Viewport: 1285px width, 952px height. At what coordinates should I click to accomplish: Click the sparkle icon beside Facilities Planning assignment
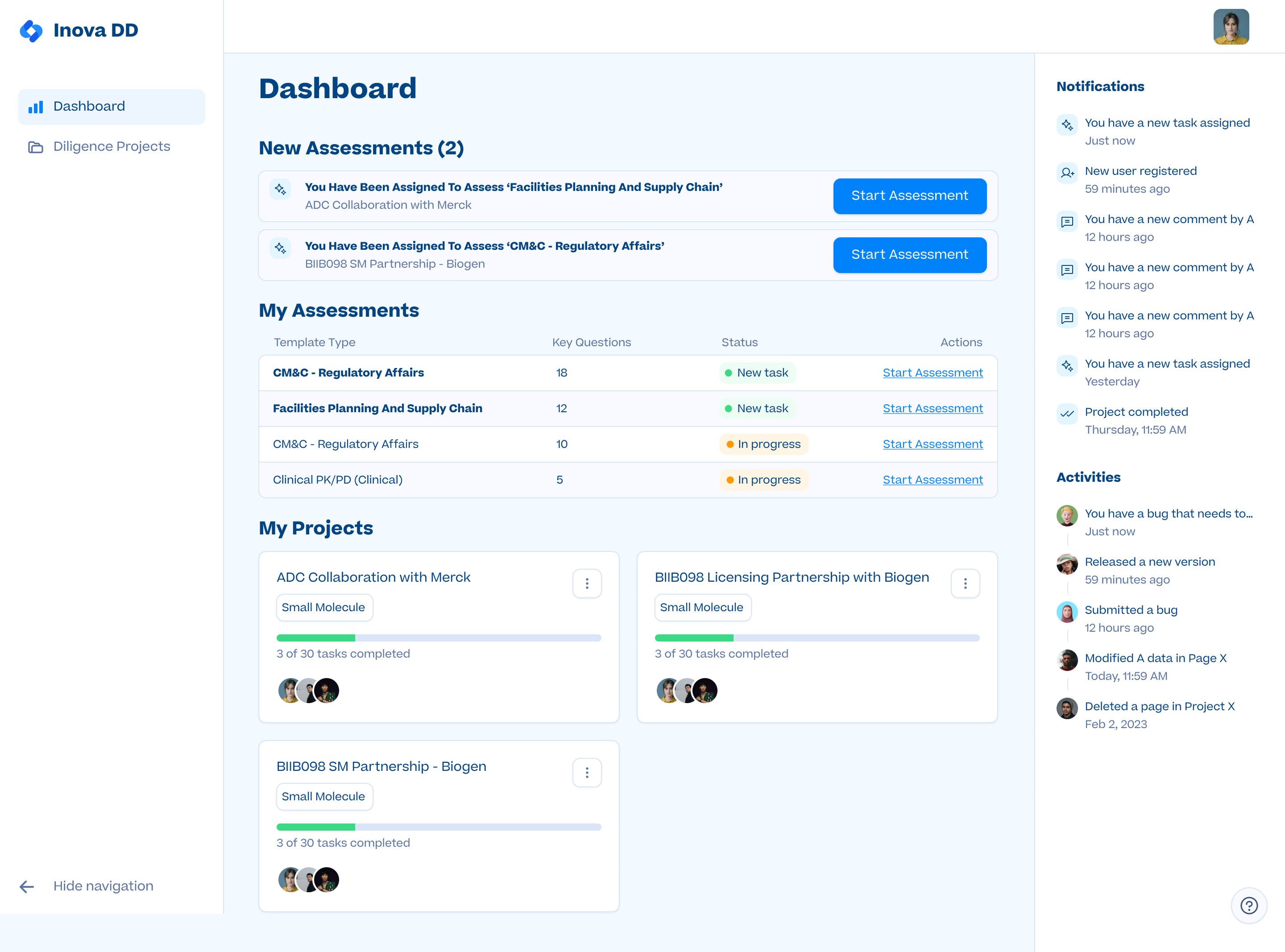coord(280,189)
